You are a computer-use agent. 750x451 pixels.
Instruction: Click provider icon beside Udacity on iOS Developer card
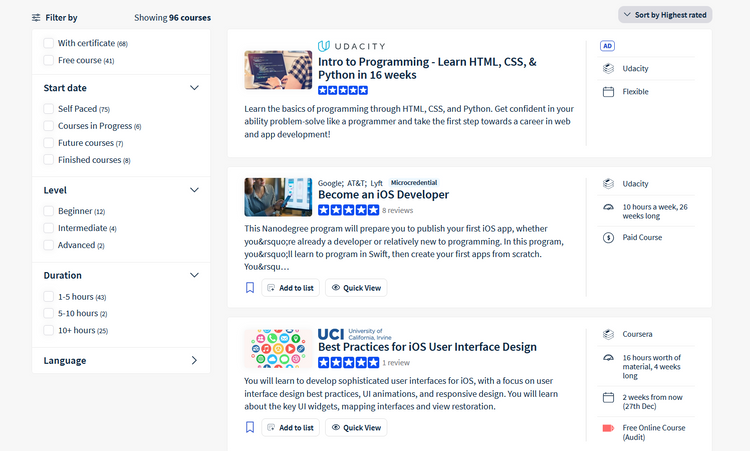(608, 184)
